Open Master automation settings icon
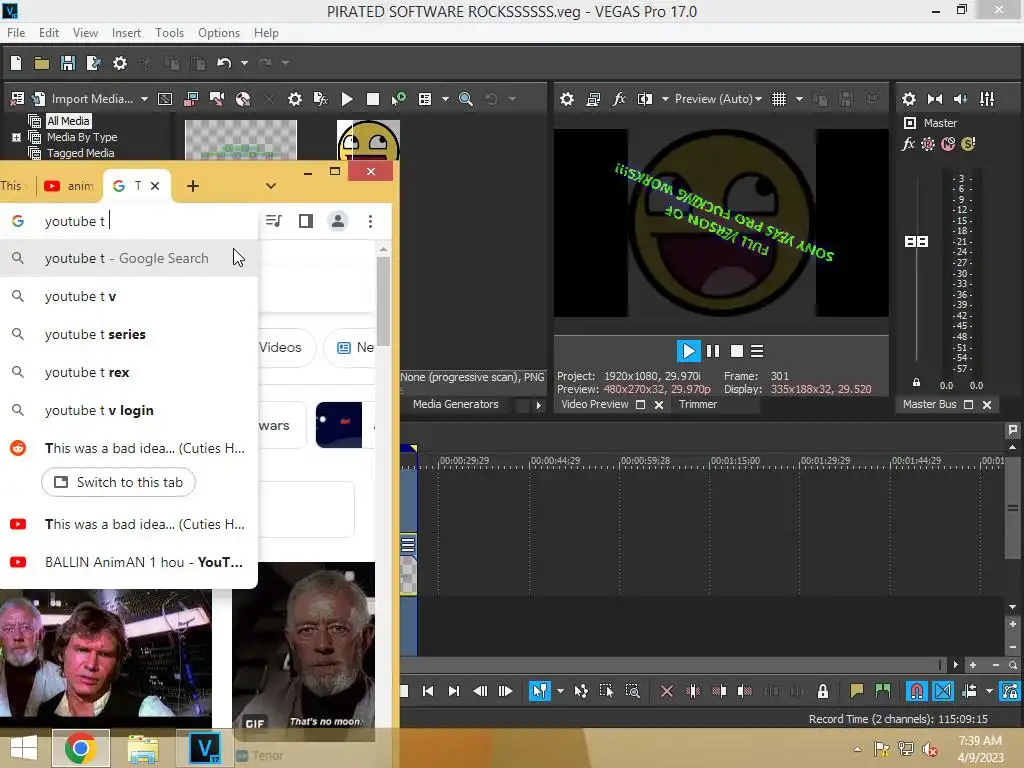Screen dimensions: 1024x768 (x=928, y=144)
